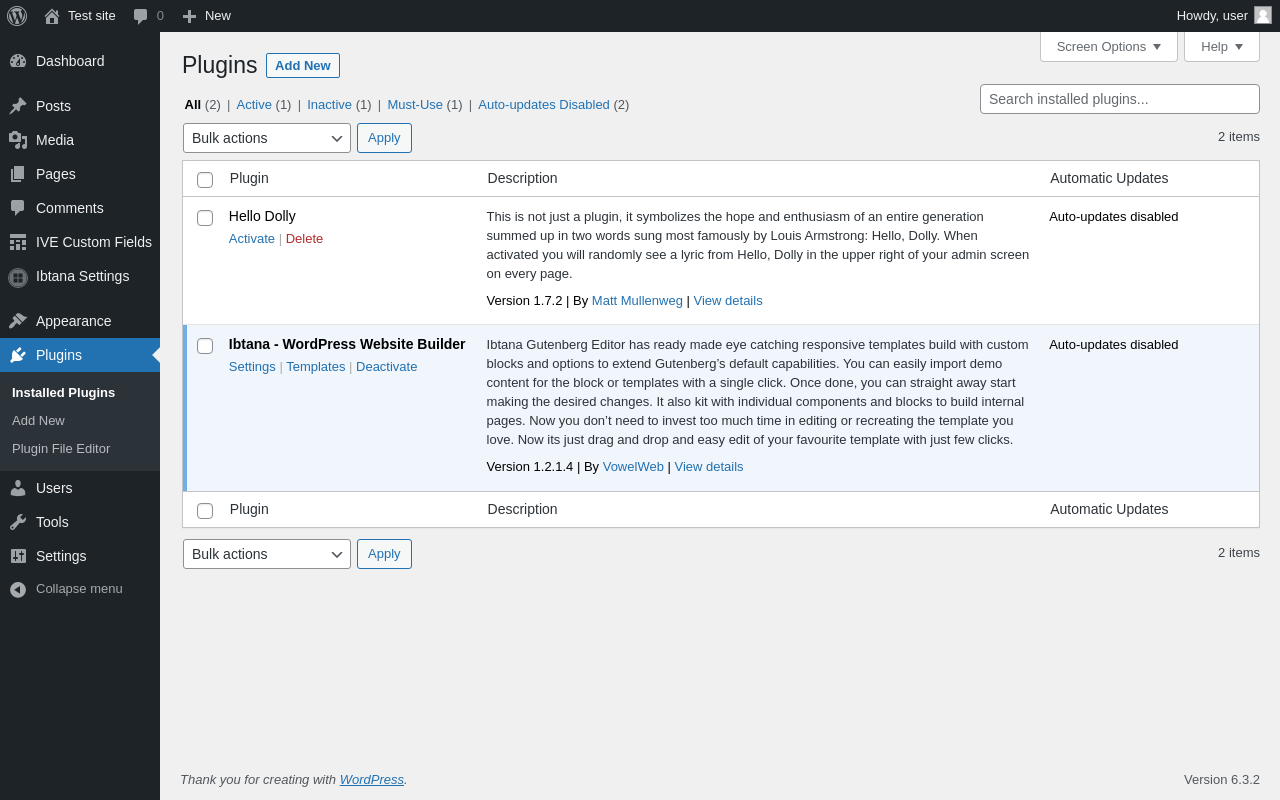Click the user avatar in admin bar

[1263, 15]
